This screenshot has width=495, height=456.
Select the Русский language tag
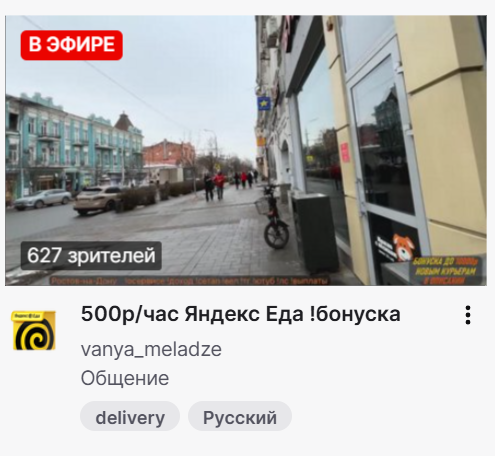pos(240,417)
